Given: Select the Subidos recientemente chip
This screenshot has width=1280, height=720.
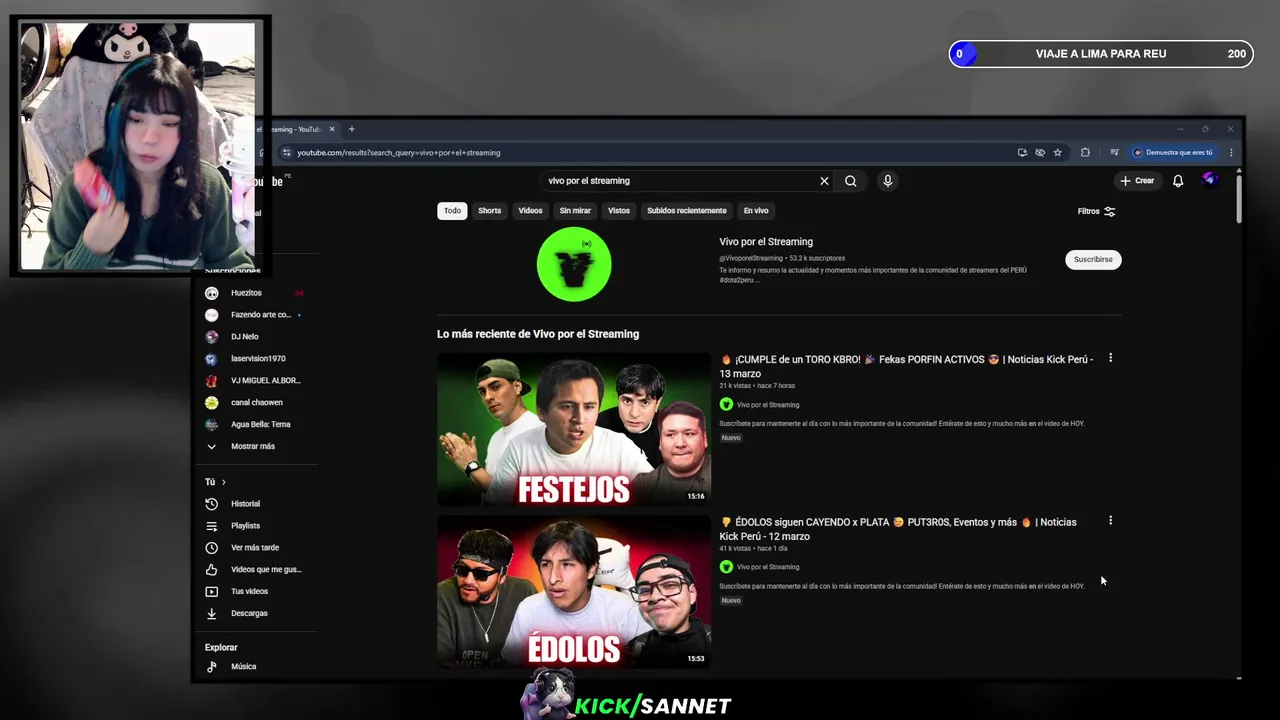Looking at the screenshot, I should [687, 211].
